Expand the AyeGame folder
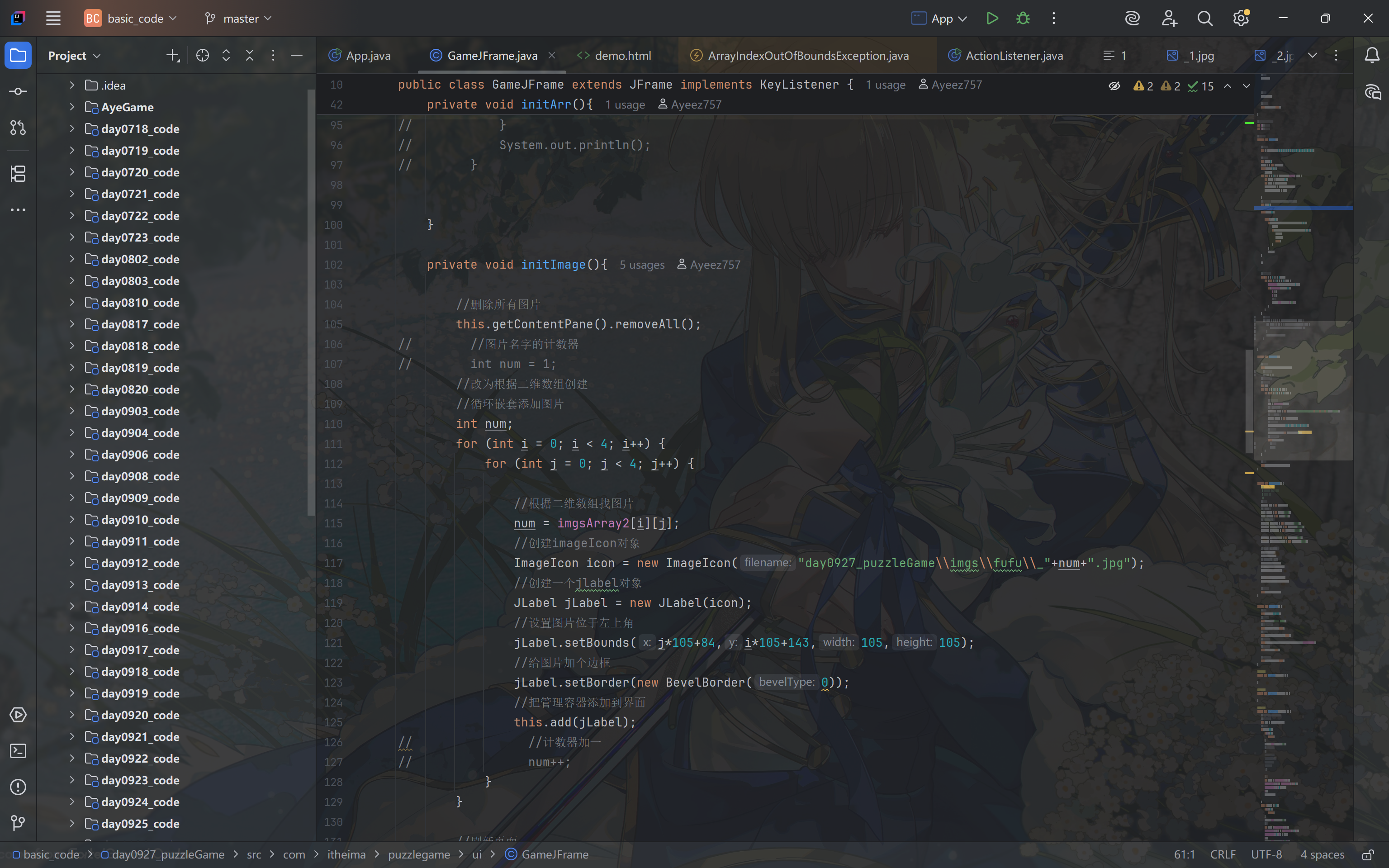This screenshot has width=1389, height=868. click(x=72, y=107)
